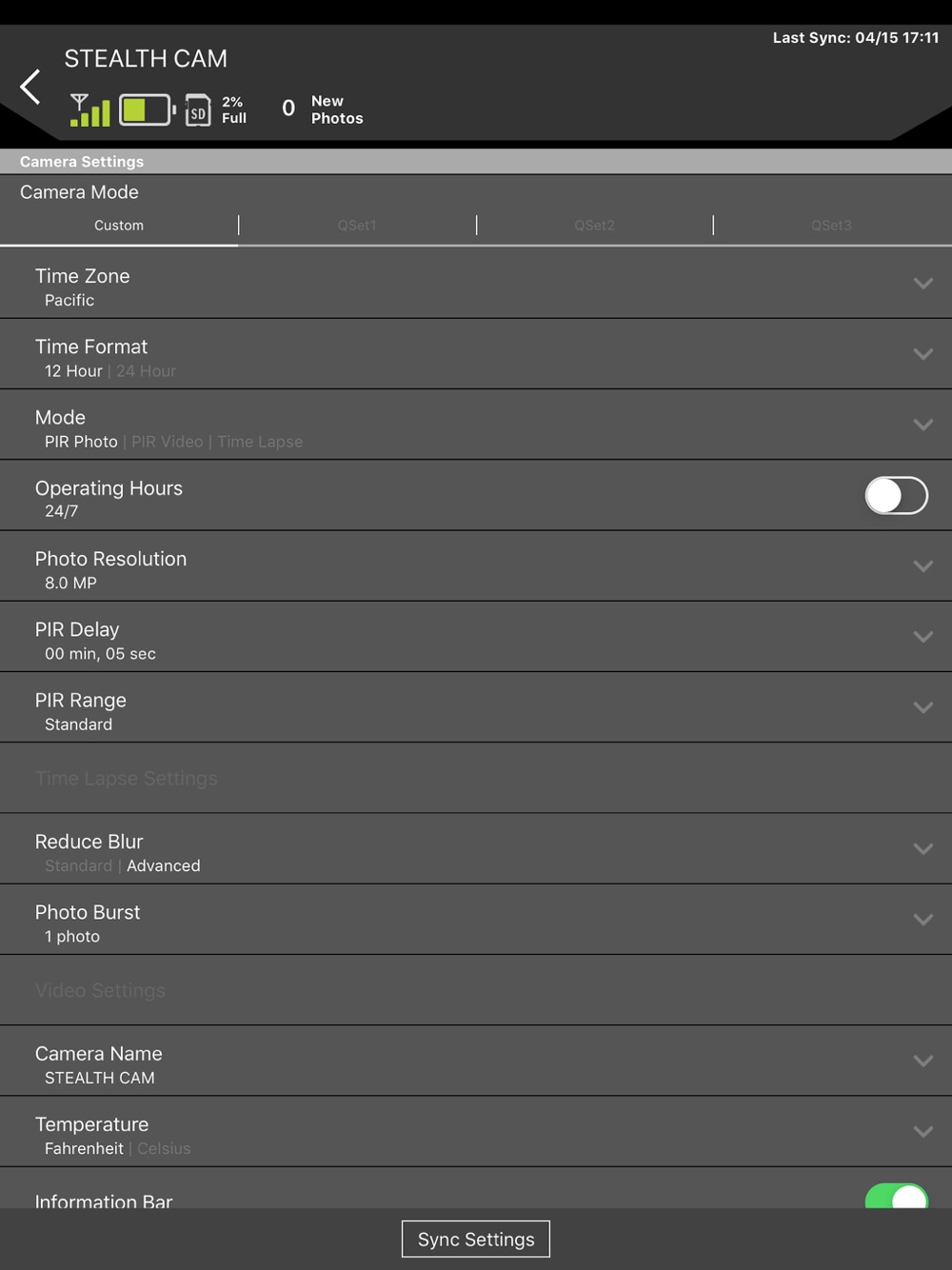
Task: Click the Sync Settings button
Action: 476,1239
